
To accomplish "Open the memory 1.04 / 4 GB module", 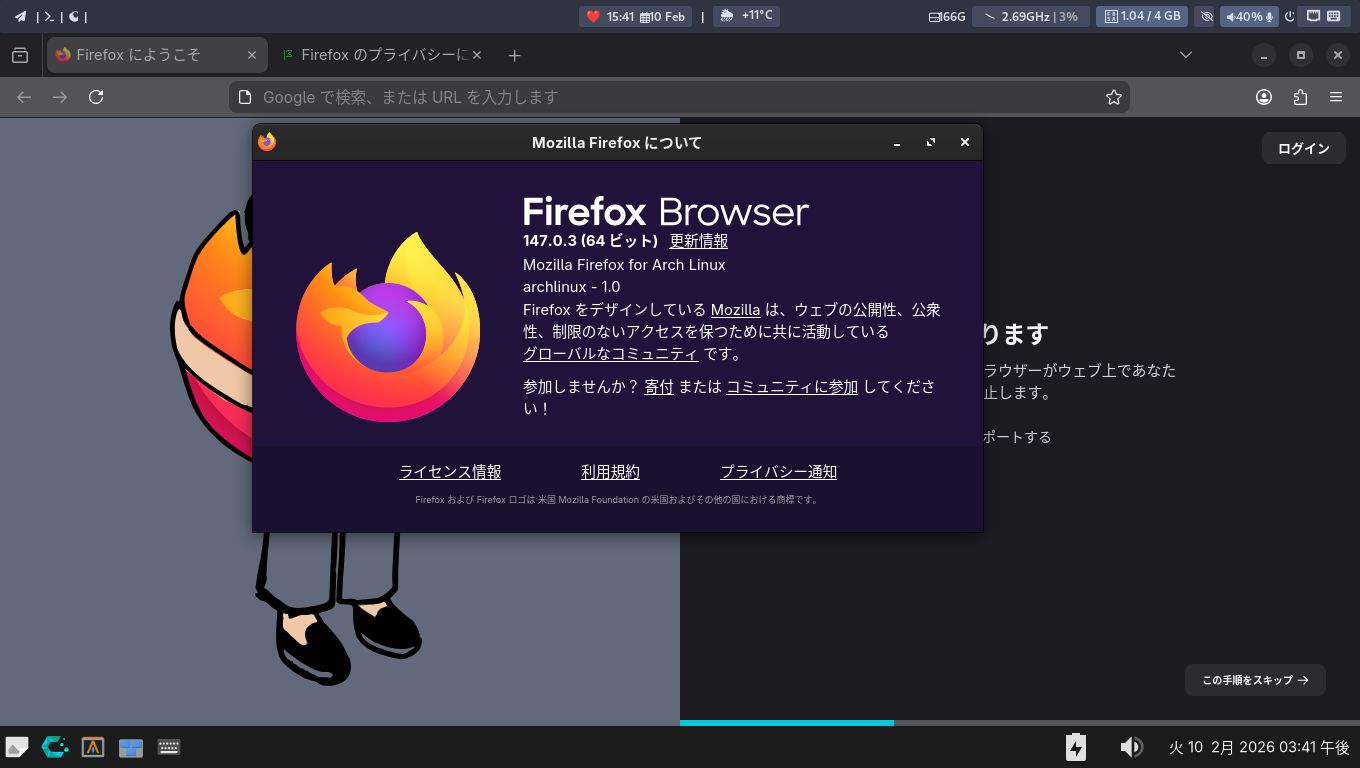I will pyautogui.click(x=1143, y=16).
